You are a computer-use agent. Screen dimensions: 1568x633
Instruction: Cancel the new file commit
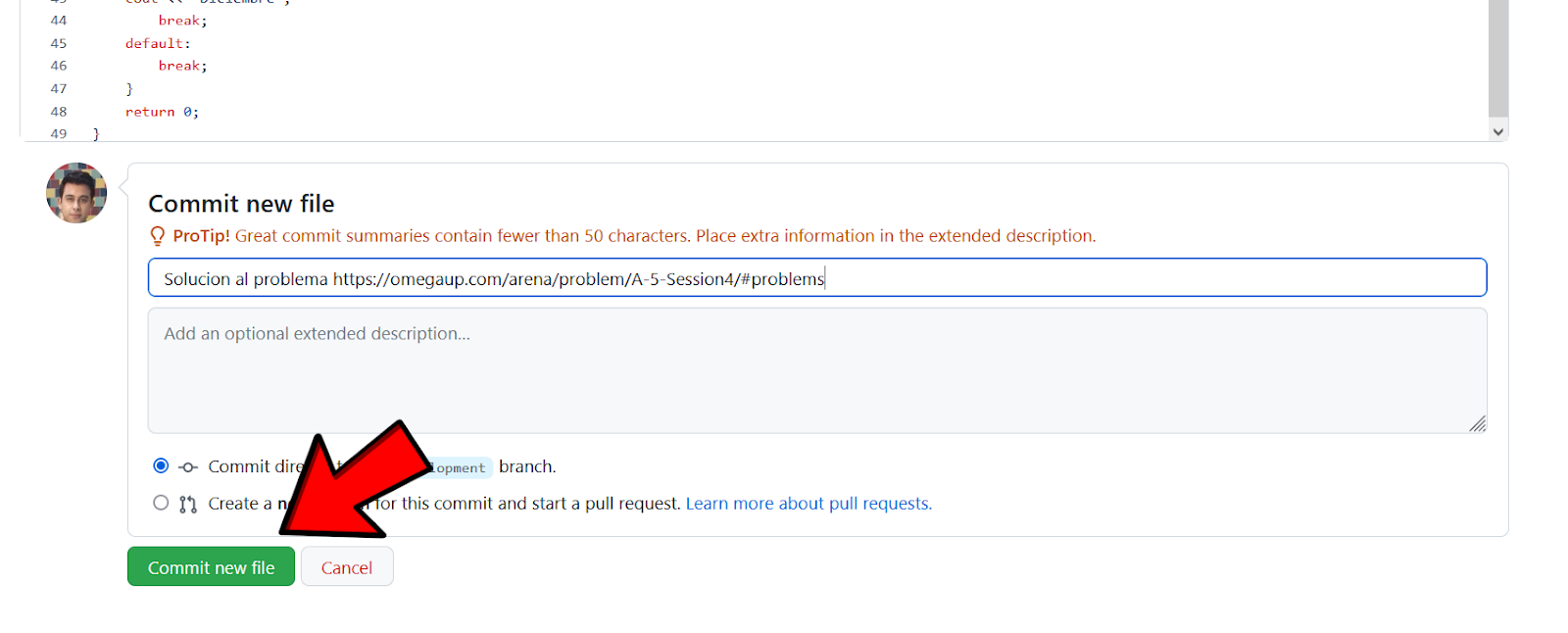click(x=347, y=567)
